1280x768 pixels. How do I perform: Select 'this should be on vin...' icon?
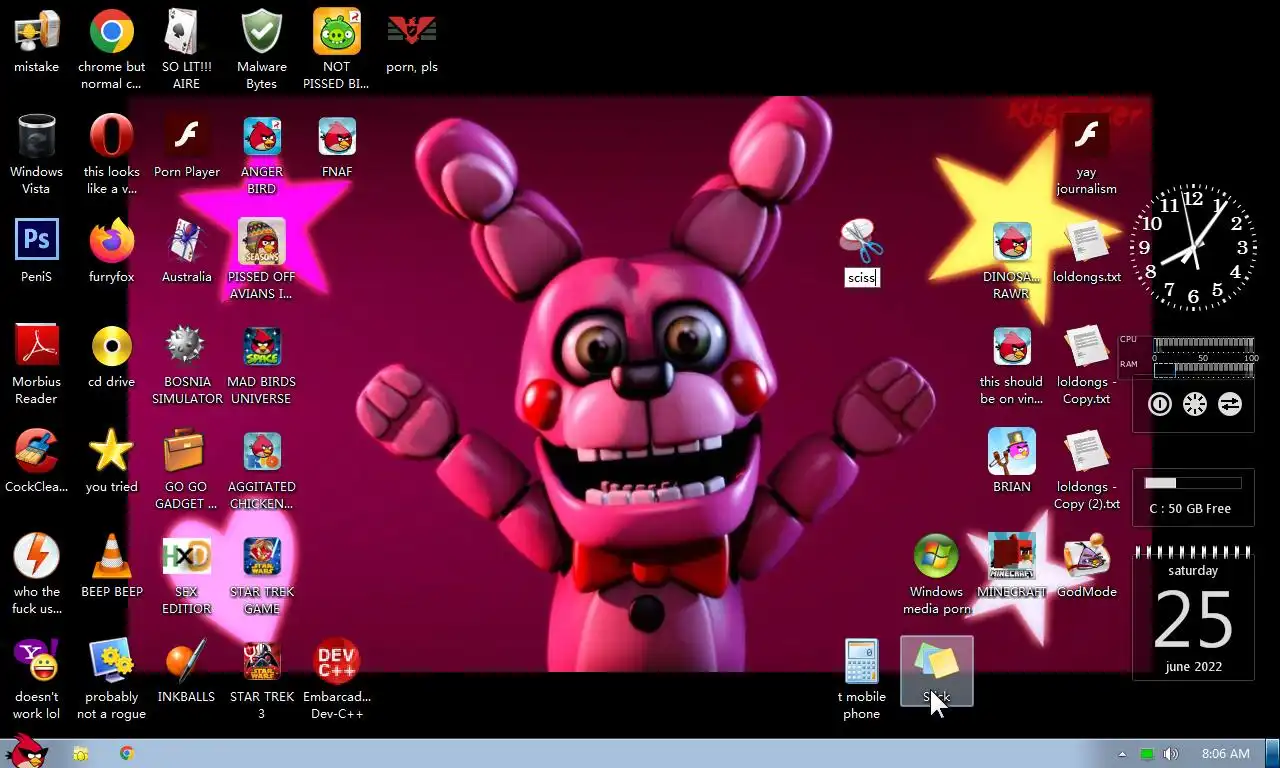click(x=1012, y=346)
